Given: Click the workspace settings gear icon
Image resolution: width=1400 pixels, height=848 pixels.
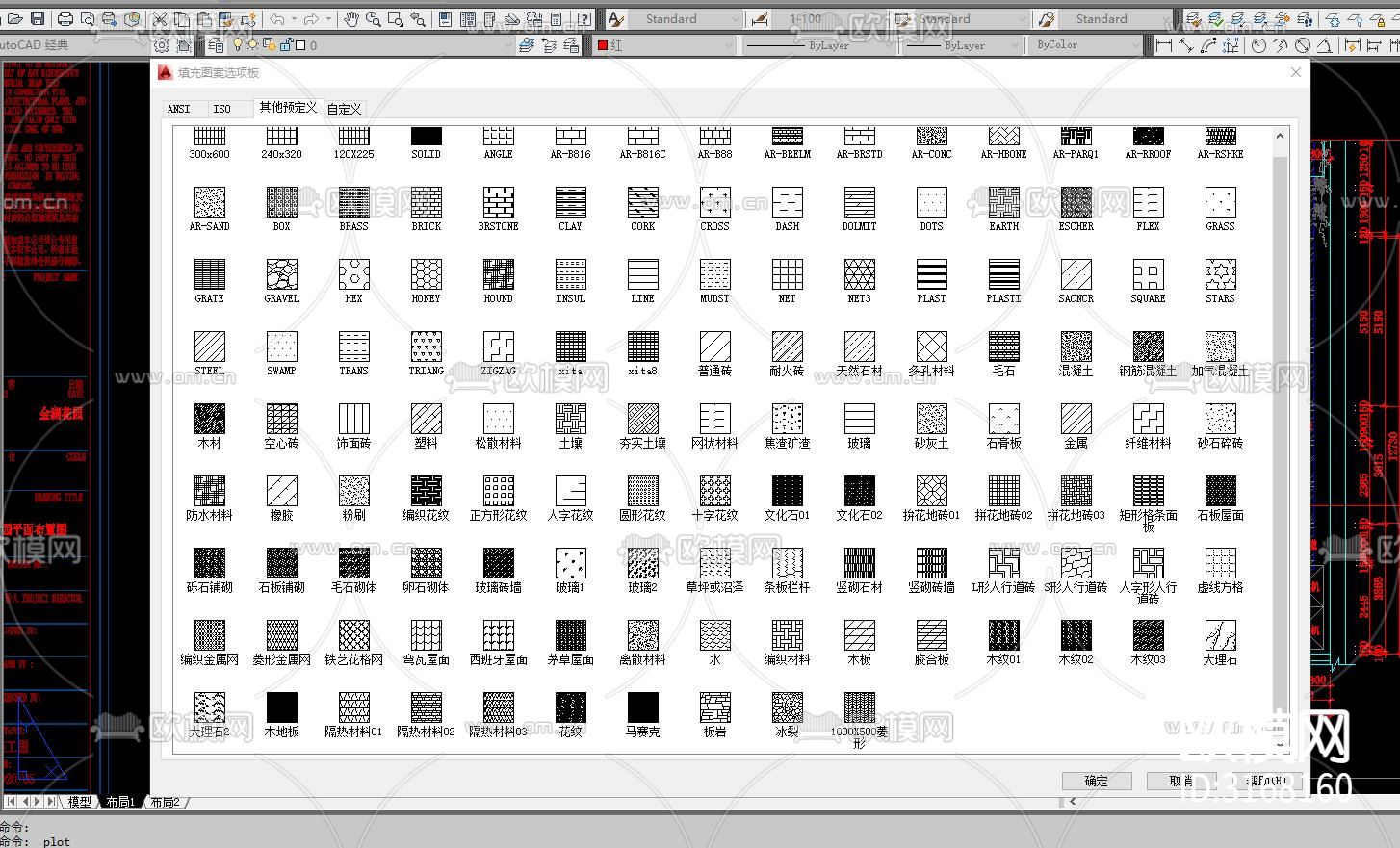Looking at the screenshot, I should coord(162,44).
